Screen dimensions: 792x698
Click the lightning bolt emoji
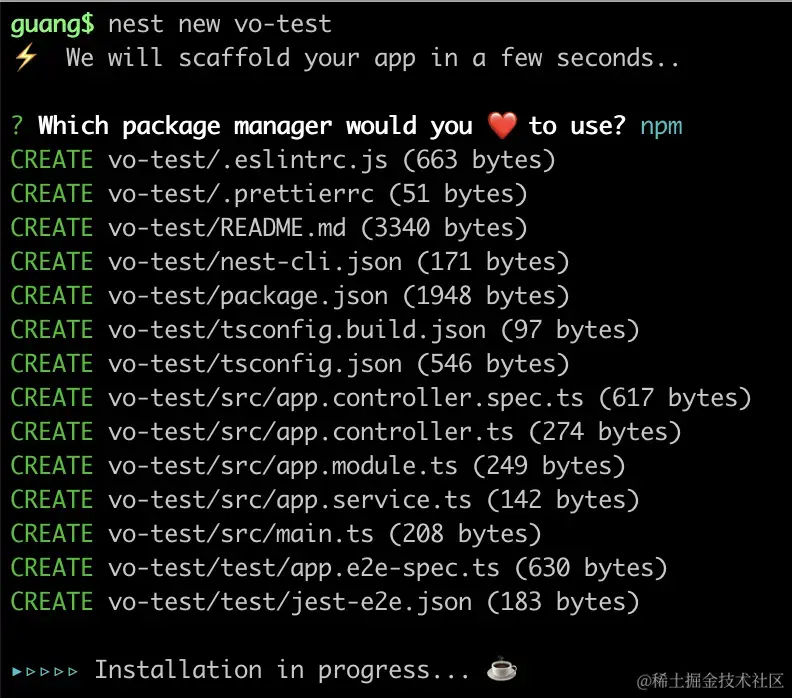point(25,58)
